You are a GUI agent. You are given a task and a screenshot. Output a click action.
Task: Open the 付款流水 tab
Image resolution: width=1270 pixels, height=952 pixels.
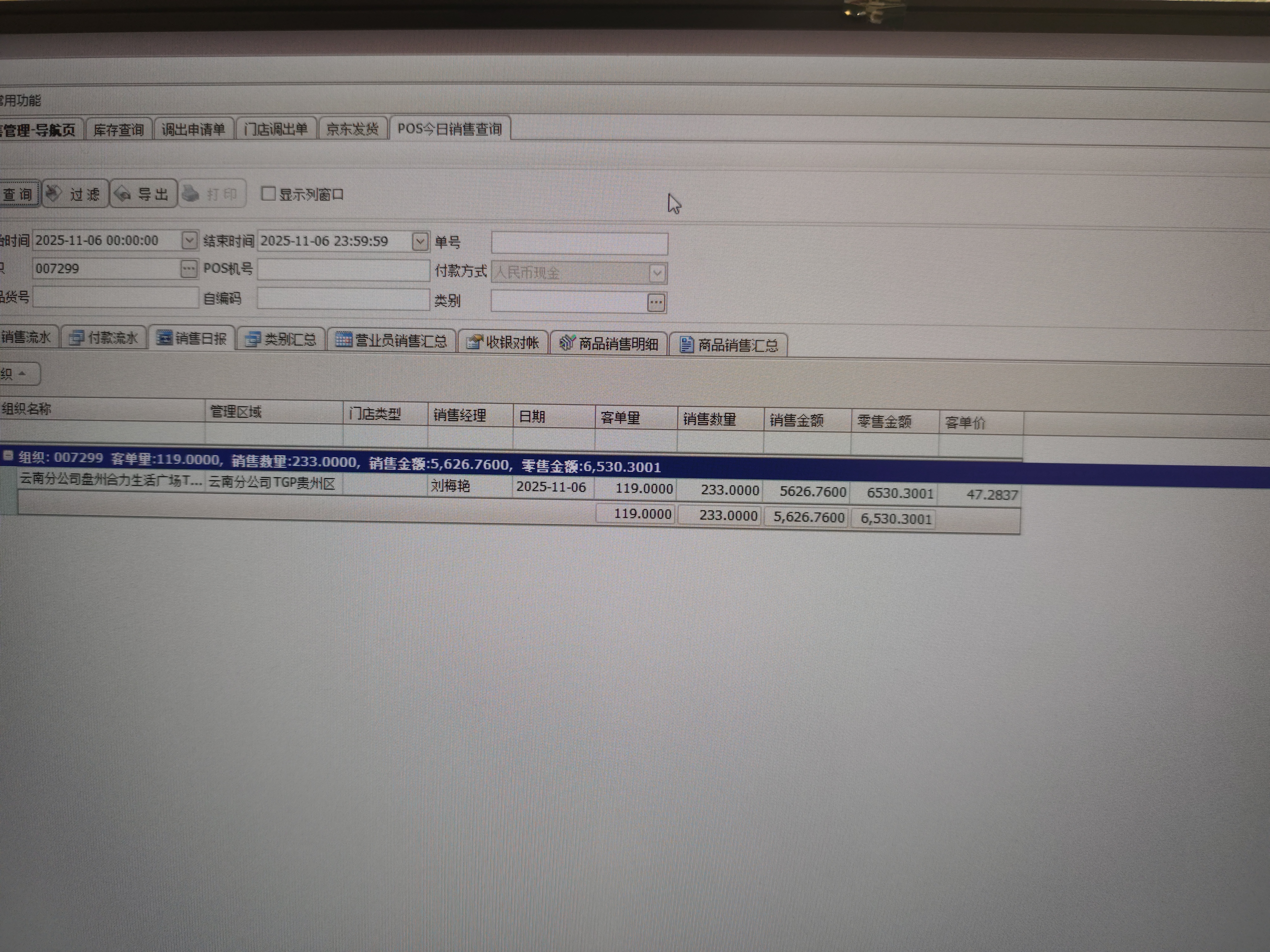coord(104,338)
